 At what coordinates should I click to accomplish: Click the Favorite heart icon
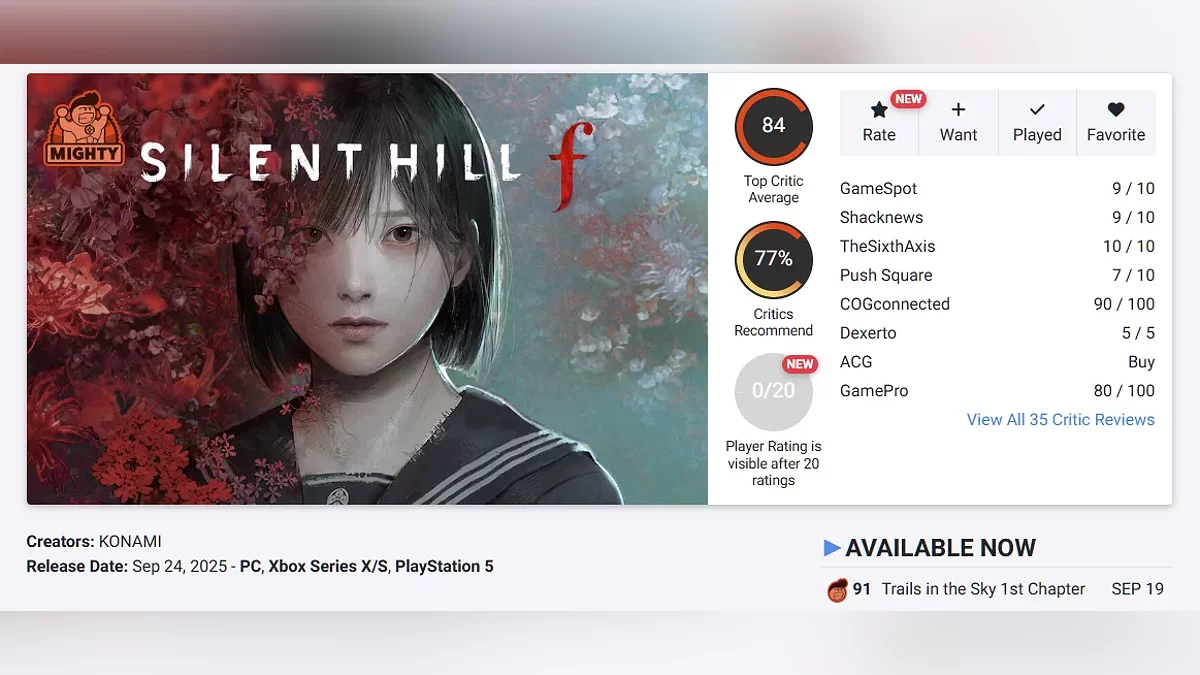point(1116,110)
